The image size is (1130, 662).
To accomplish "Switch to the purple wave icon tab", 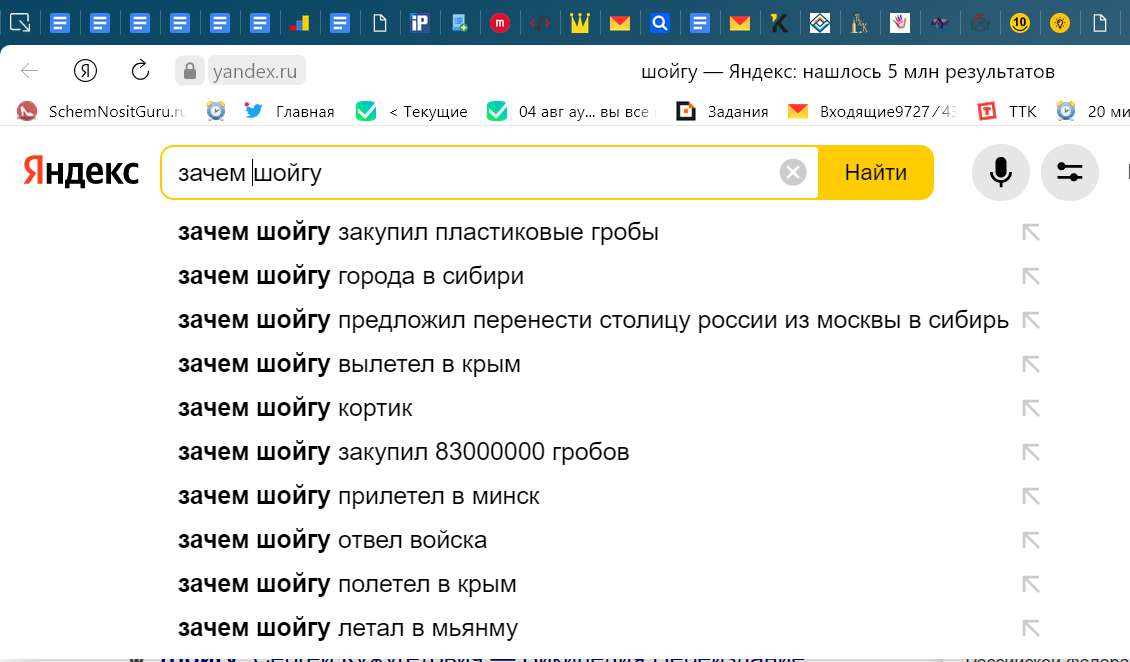I will [x=939, y=23].
